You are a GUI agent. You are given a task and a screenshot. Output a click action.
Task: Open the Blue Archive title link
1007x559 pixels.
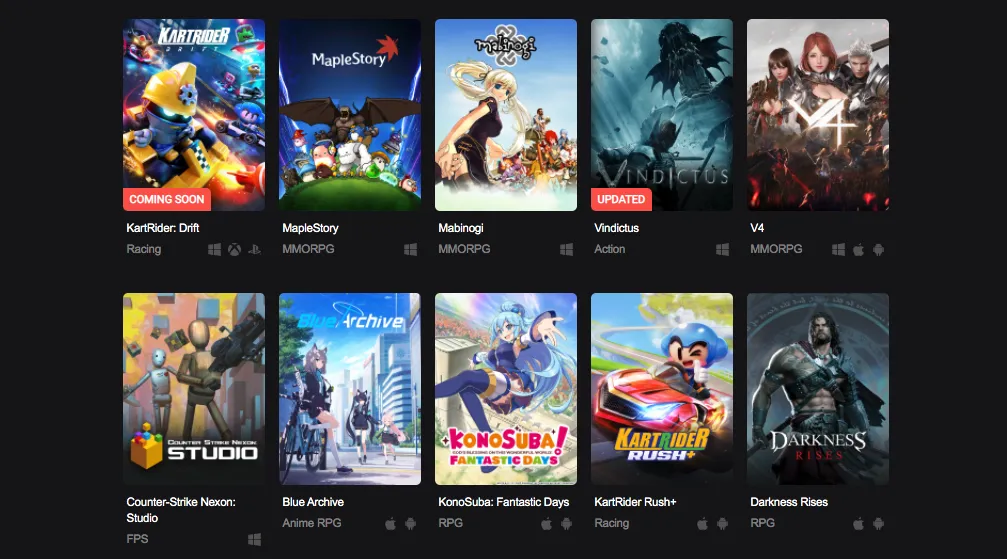(x=313, y=502)
